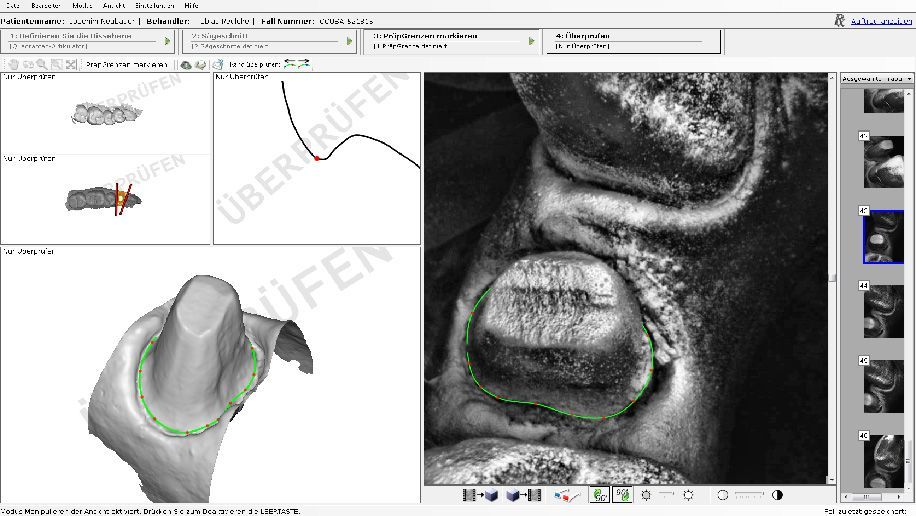Click the image viewer vertical scrollbar
This screenshot has height=516, width=916.
(x=832, y=278)
